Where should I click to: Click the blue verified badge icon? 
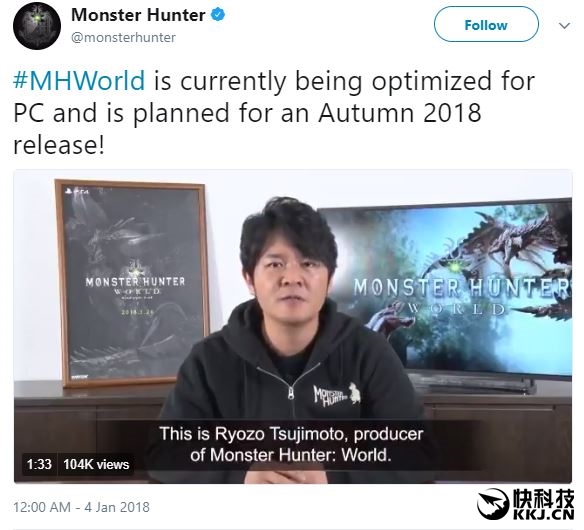click(218, 15)
